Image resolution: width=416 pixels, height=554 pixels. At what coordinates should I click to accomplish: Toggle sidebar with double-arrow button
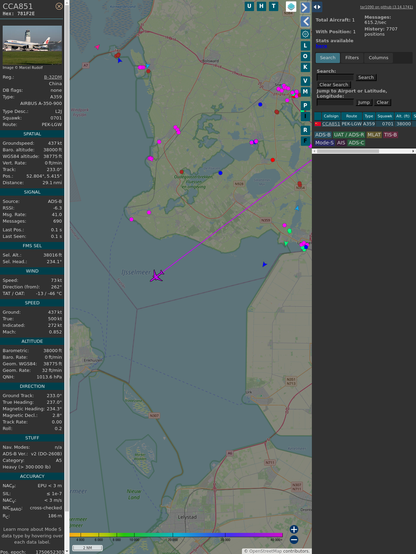tap(317, 7)
